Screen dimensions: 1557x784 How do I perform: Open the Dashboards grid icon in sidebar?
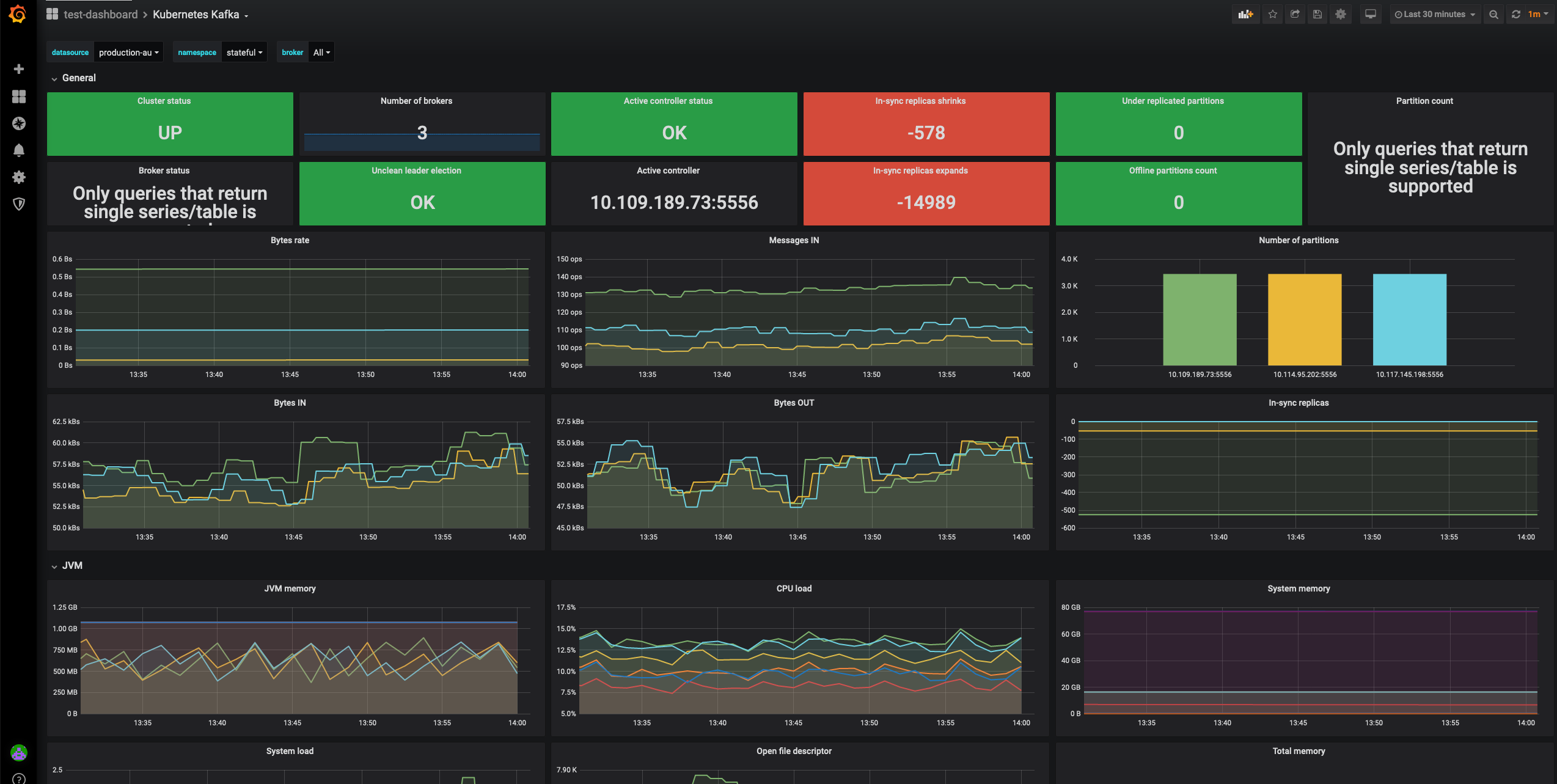(x=19, y=97)
